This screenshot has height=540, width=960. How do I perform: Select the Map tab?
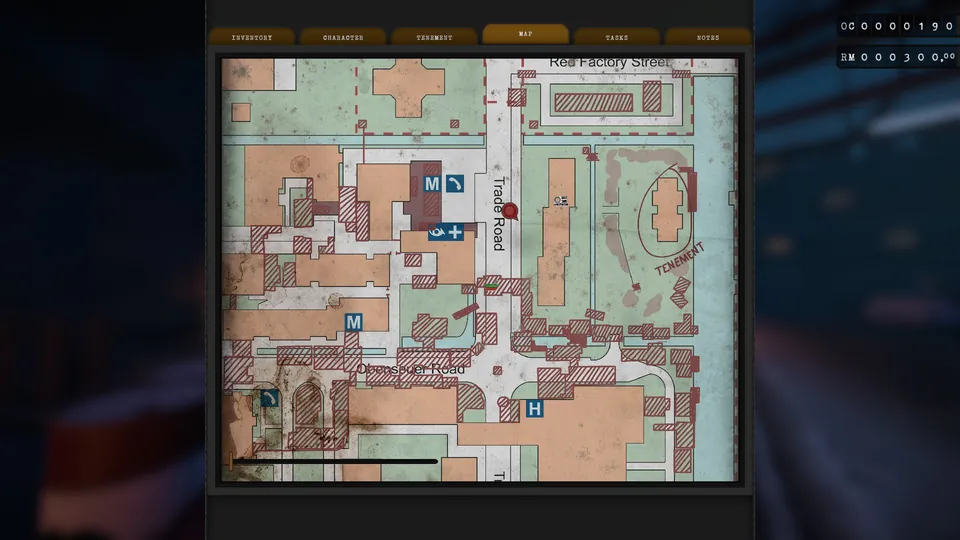pyautogui.click(x=525, y=34)
